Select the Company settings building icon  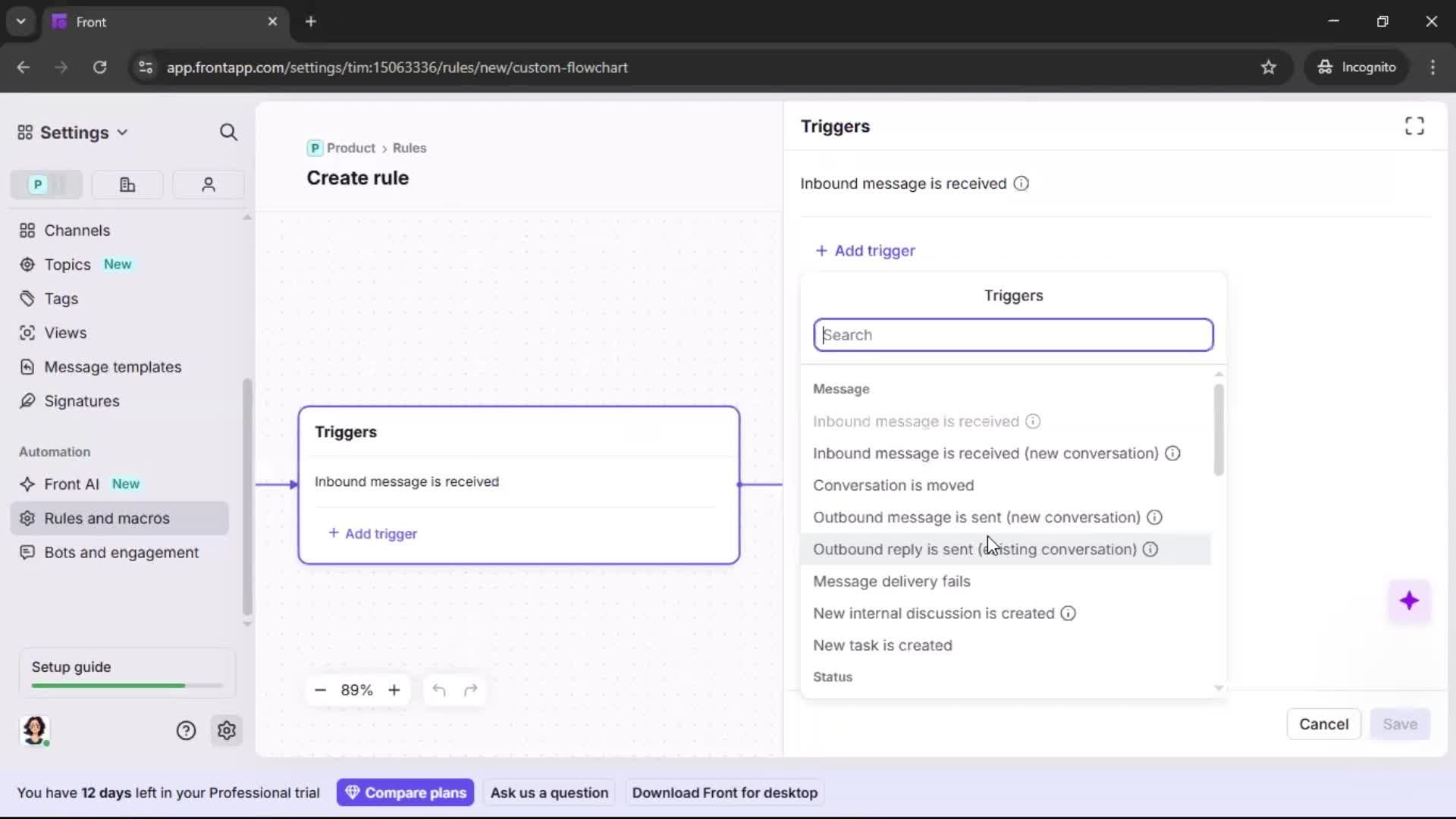click(127, 184)
